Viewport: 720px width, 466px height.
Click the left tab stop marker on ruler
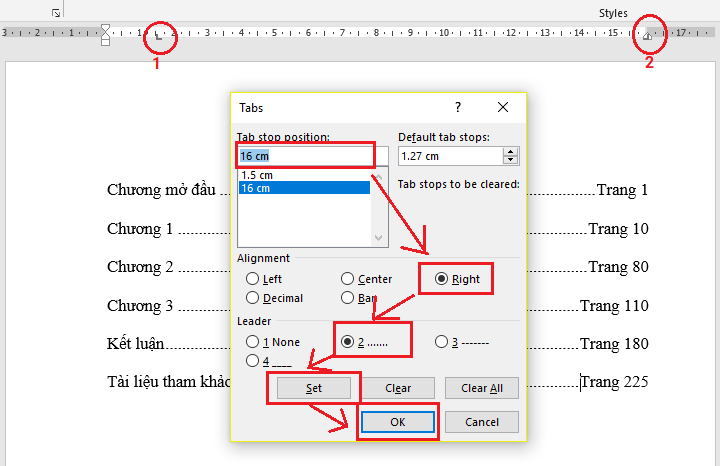[157, 35]
